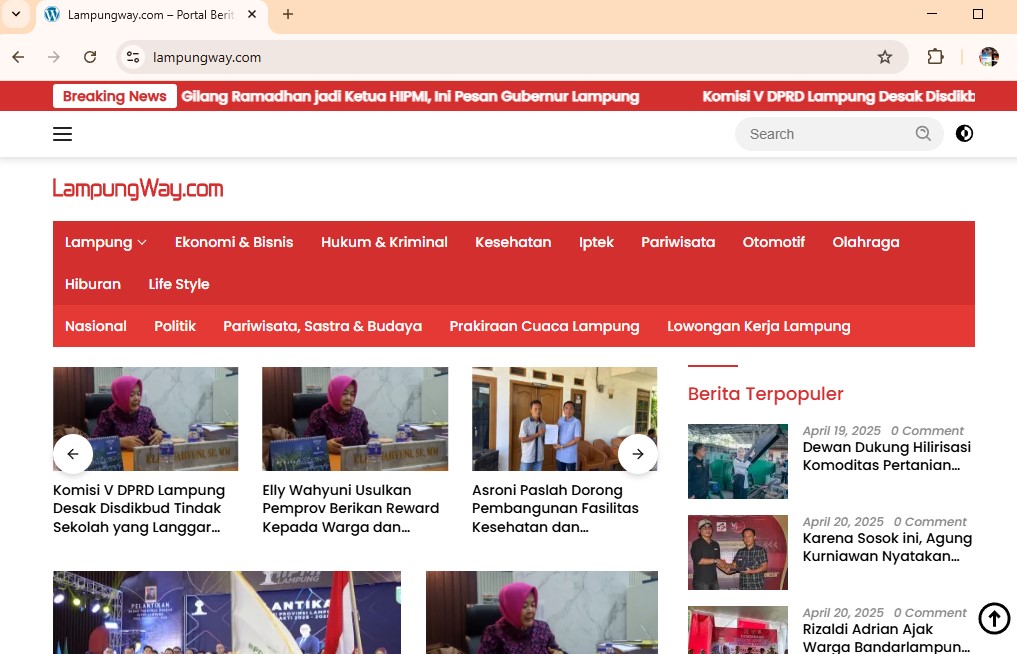Image resolution: width=1017 pixels, height=654 pixels.
Task: Open the Chrome profile avatar
Action: [988, 57]
